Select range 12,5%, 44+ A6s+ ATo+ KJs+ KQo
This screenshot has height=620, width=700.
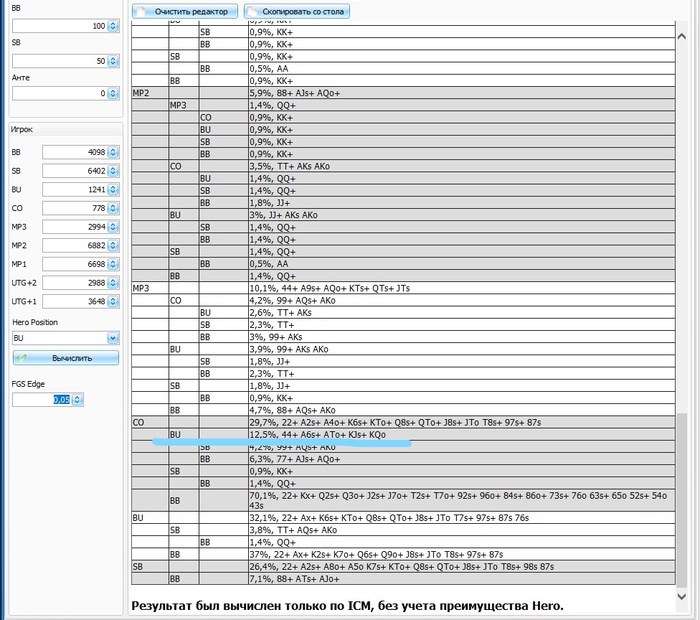[x=462, y=434]
